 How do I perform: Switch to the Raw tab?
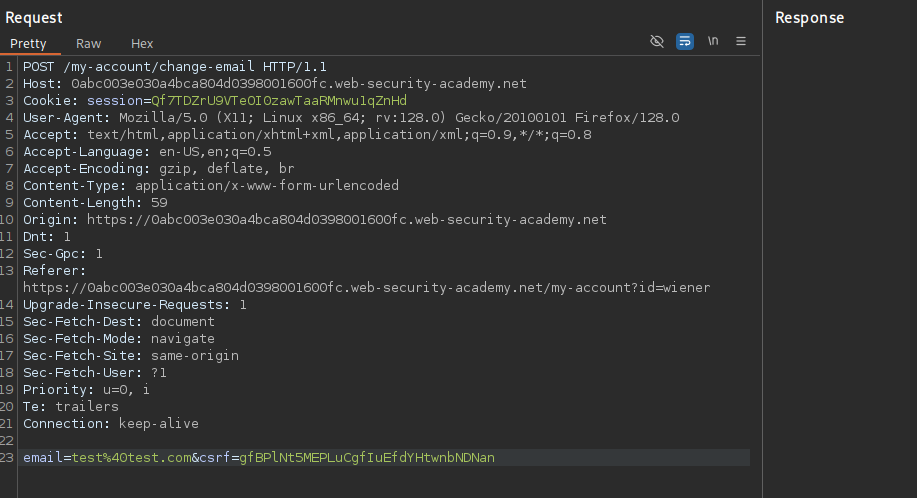pos(89,44)
